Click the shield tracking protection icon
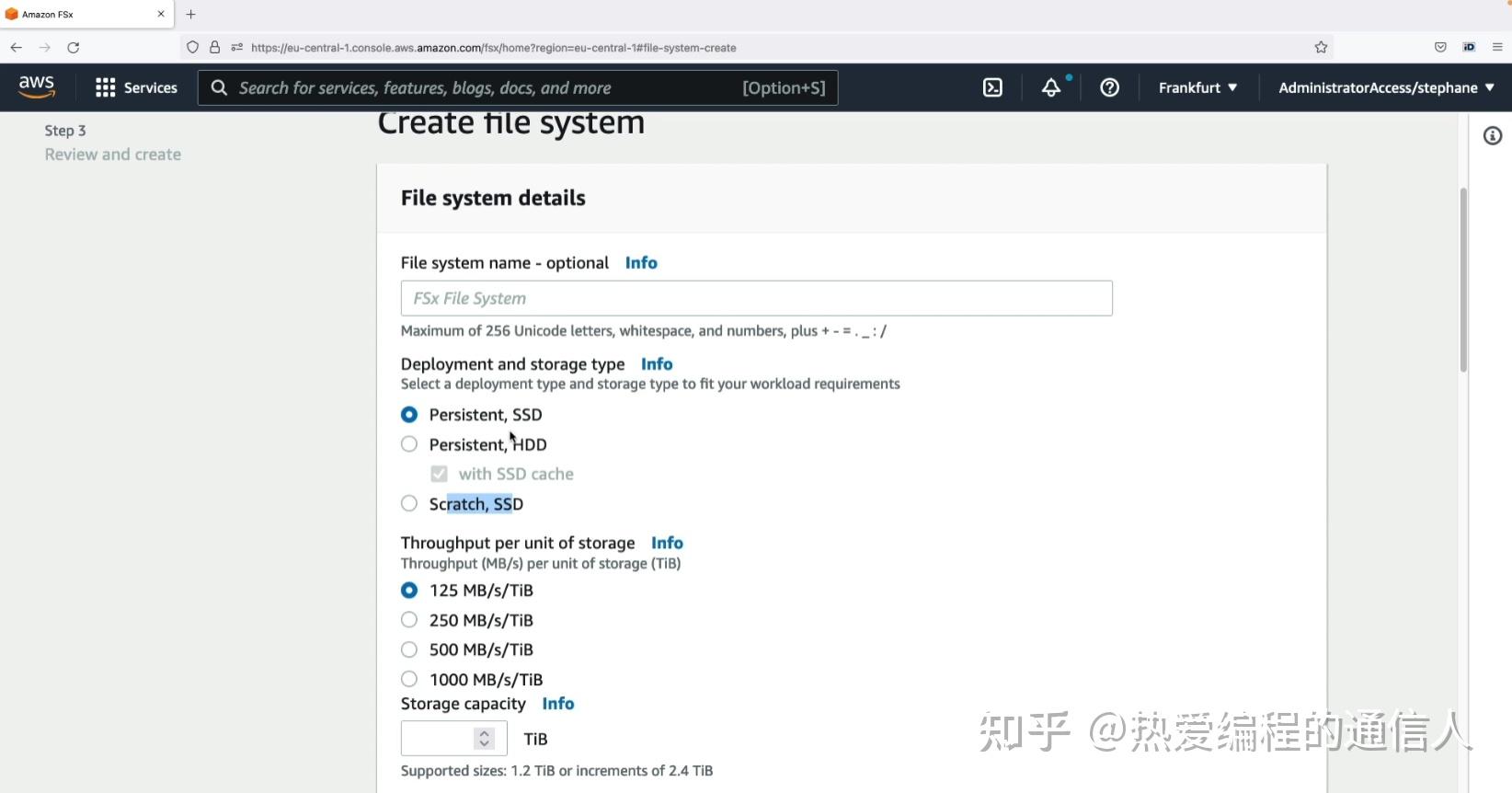1512x793 pixels. tap(192, 47)
